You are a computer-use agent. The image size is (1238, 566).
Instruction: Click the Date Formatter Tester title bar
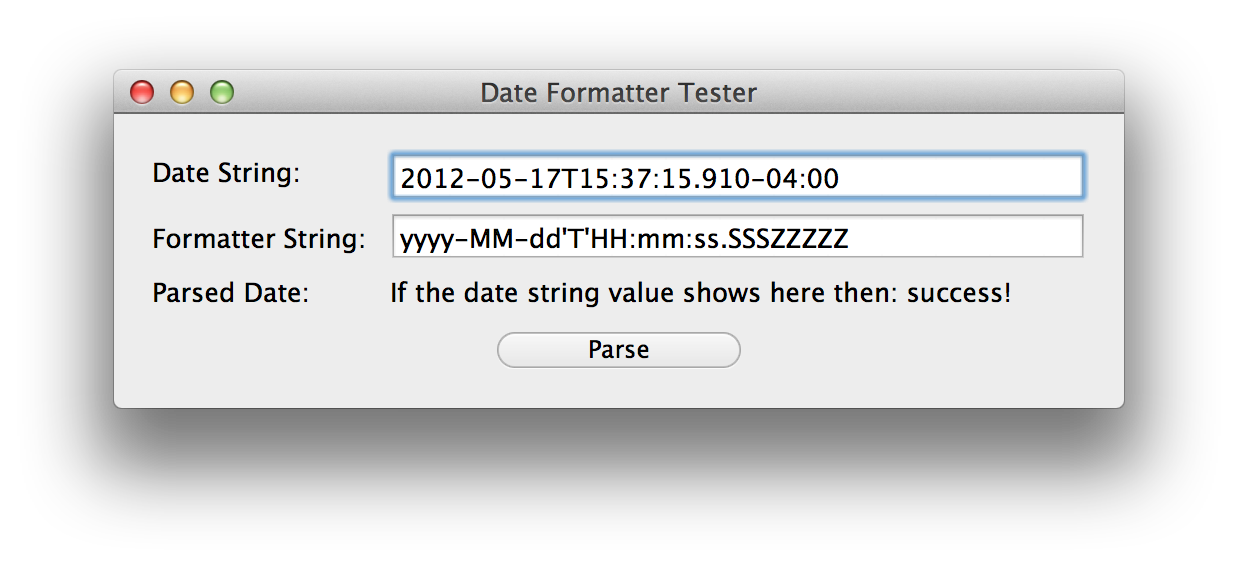pos(618,93)
